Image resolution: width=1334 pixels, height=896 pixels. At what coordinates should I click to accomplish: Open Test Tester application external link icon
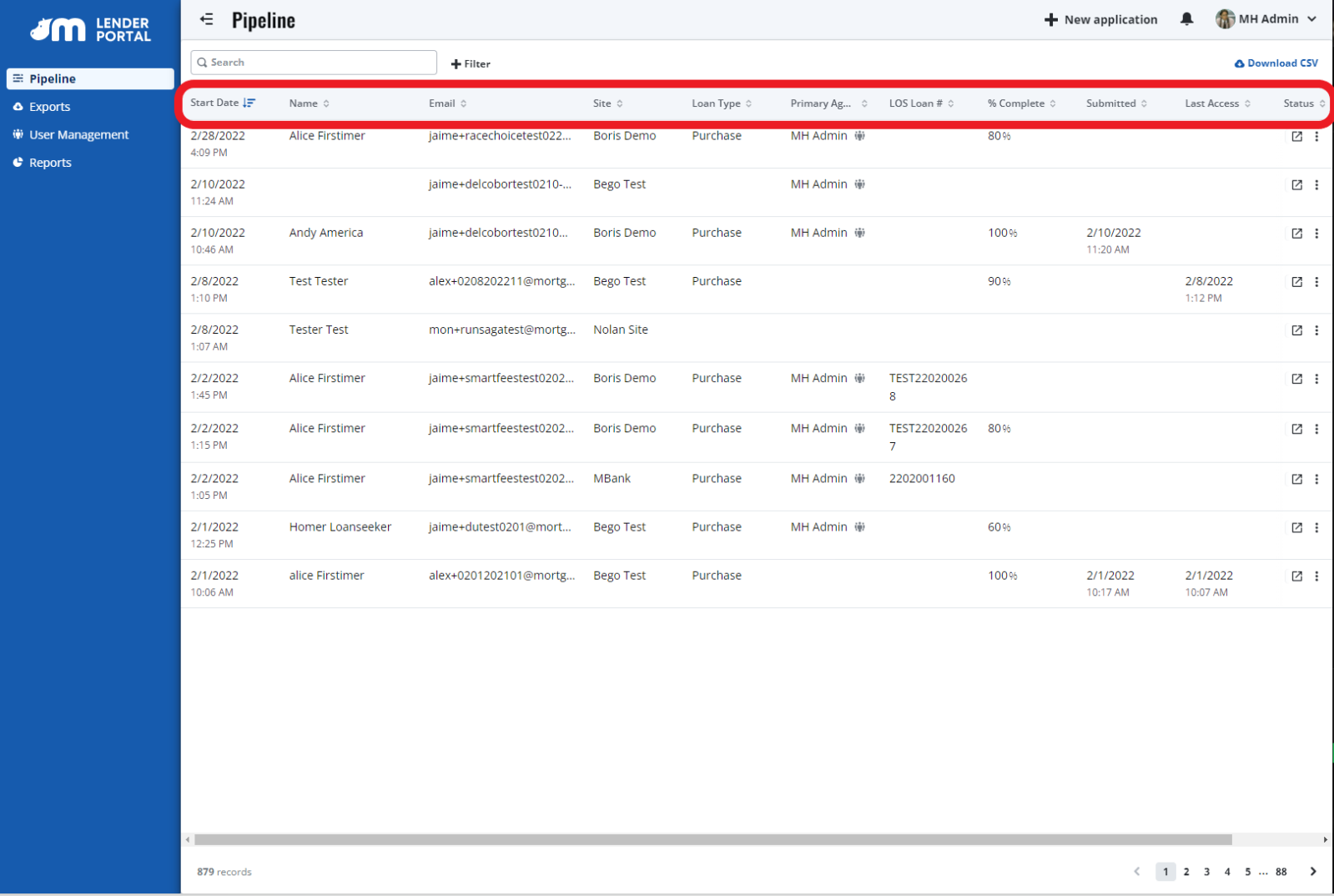(1296, 281)
